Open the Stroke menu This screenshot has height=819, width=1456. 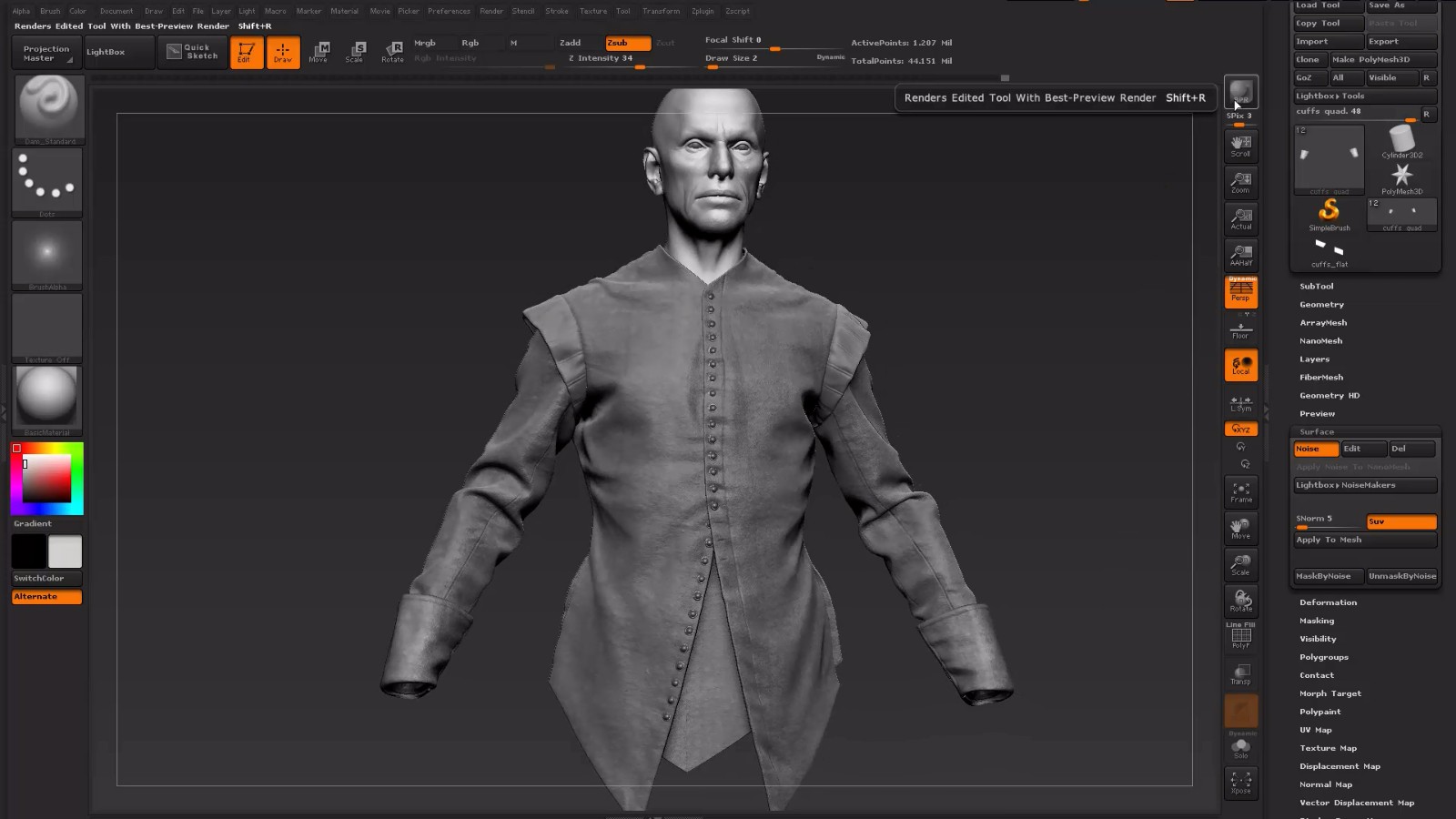tap(557, 11)
